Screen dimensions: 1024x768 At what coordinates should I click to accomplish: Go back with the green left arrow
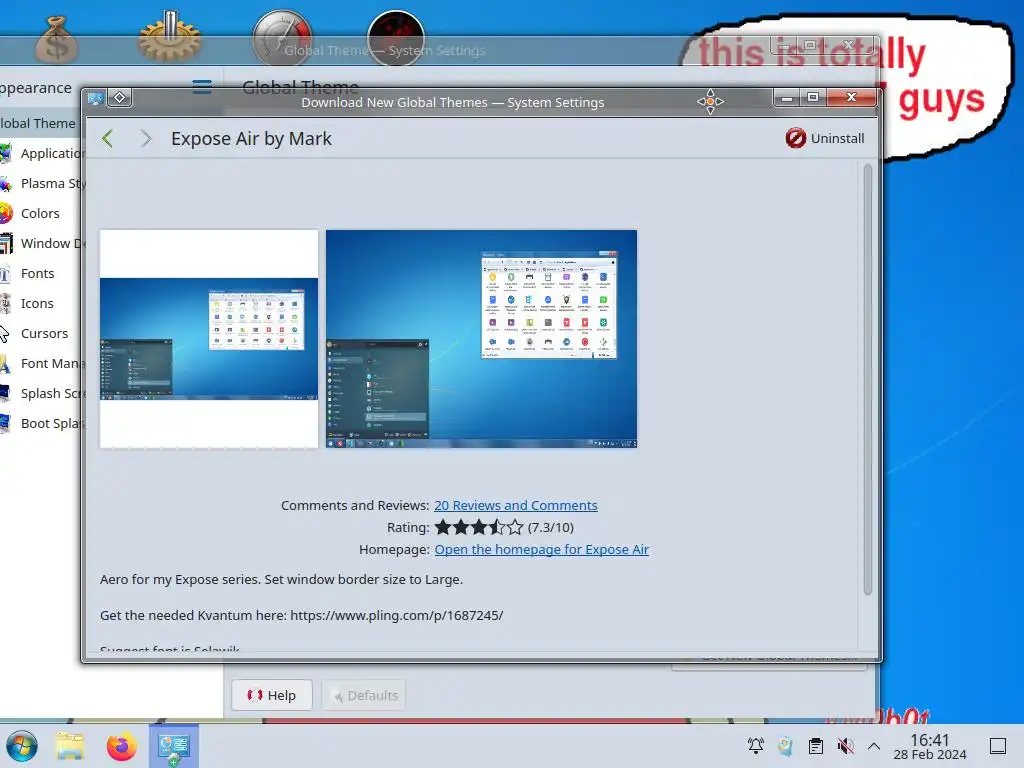(x=108, y=138)
